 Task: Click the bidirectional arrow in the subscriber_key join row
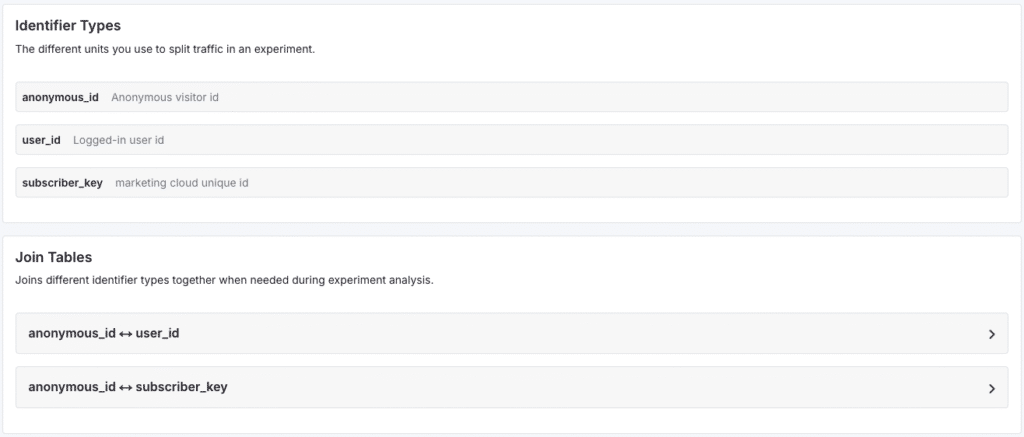click(126, 388)
